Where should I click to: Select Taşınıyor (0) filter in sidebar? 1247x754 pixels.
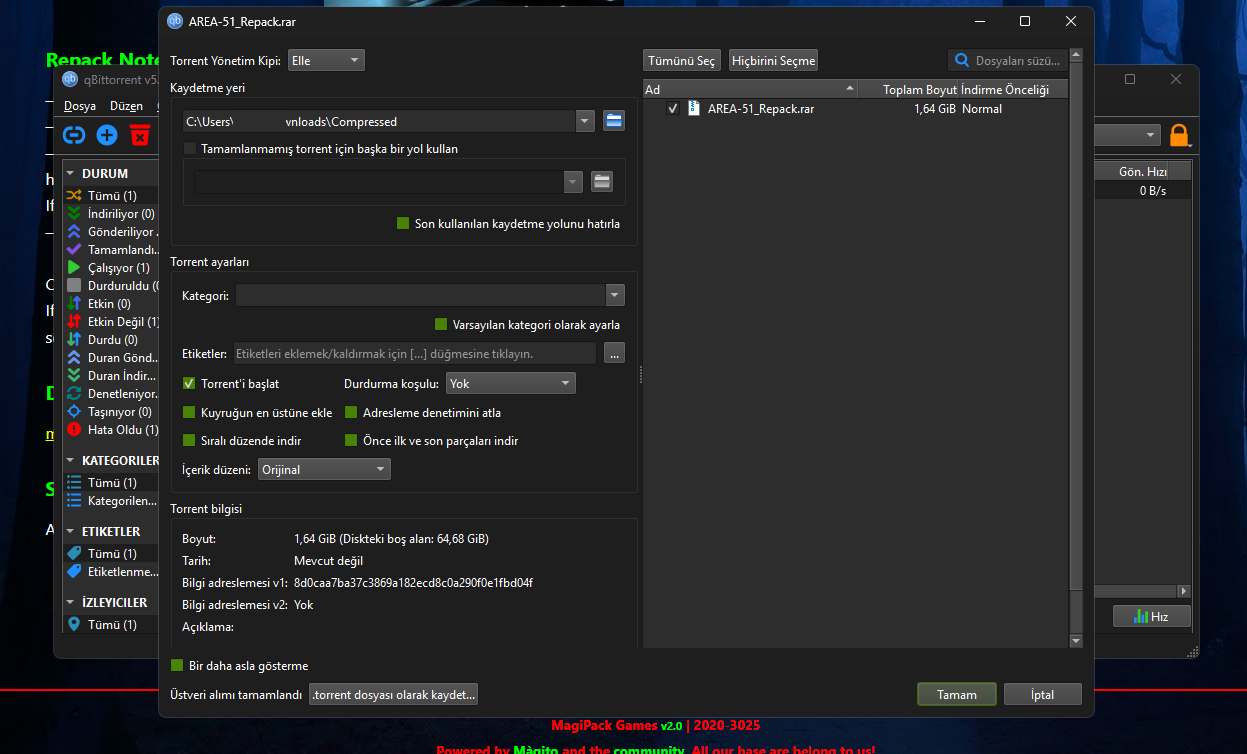[x=111, y=412]
